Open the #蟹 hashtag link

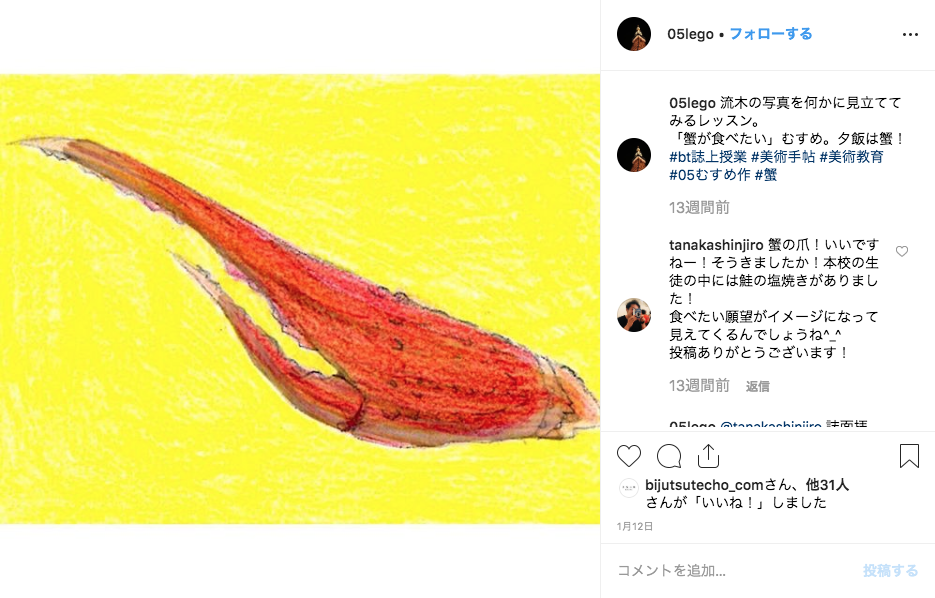[766, 175]
